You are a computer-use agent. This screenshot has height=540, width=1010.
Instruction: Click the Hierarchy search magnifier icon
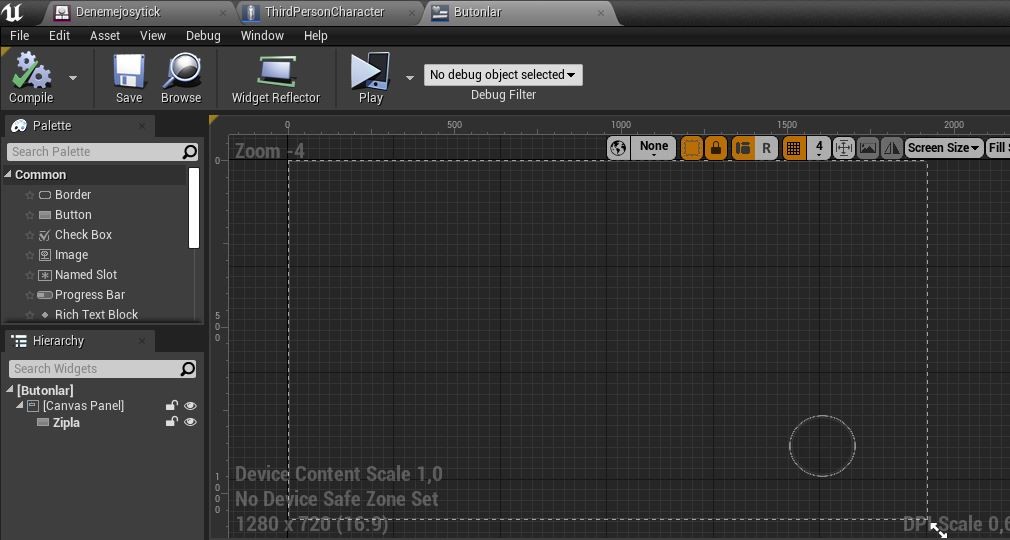[x=187, y=369]
